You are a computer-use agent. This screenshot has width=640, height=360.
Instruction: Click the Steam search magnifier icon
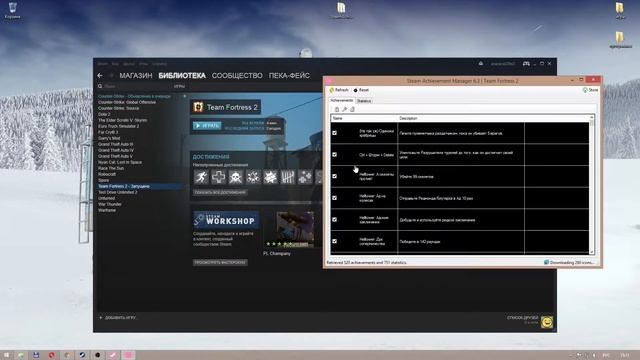[100, 87]
